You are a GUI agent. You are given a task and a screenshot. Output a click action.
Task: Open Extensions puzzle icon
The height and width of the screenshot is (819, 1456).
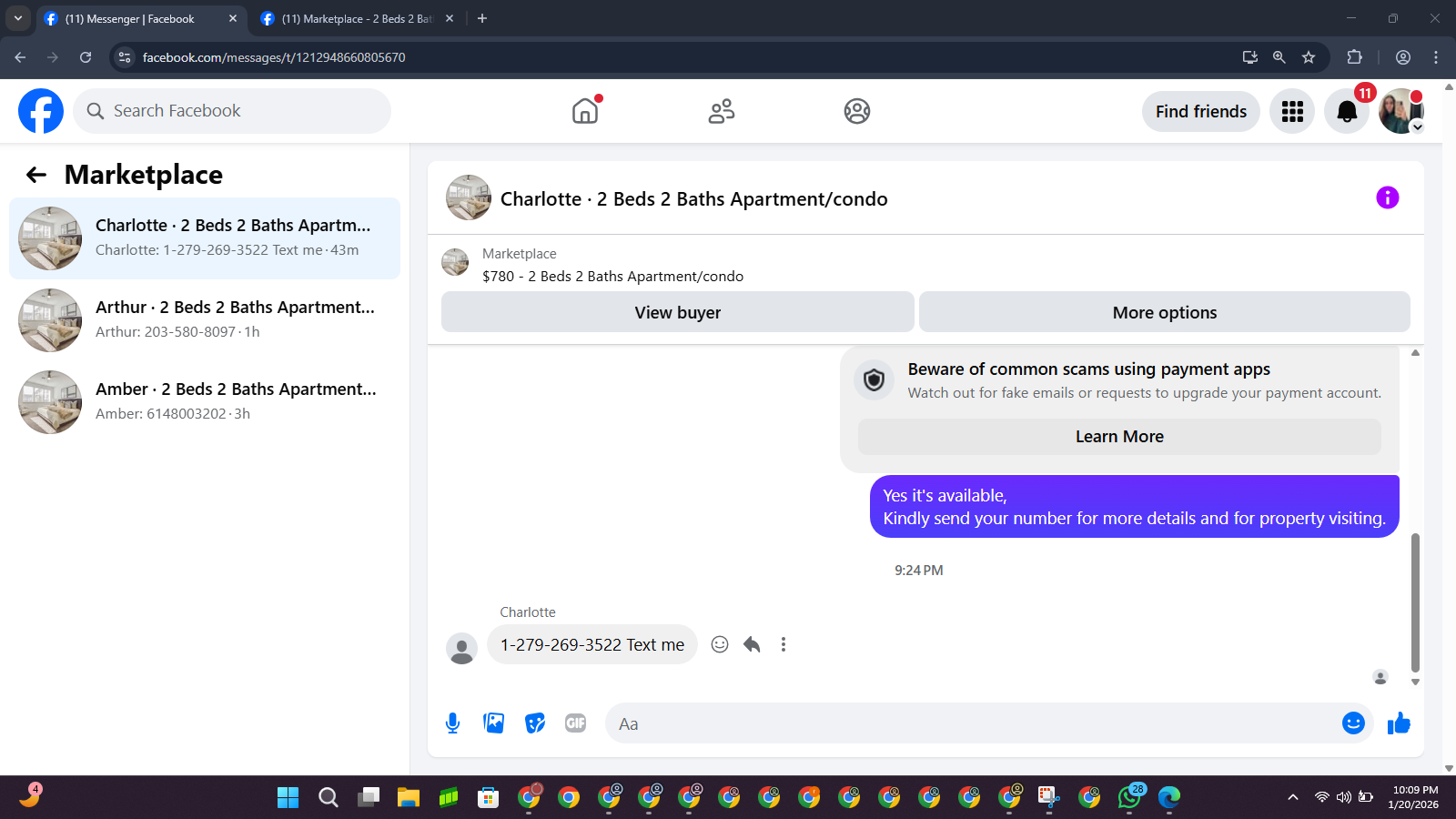(1354, 57)
